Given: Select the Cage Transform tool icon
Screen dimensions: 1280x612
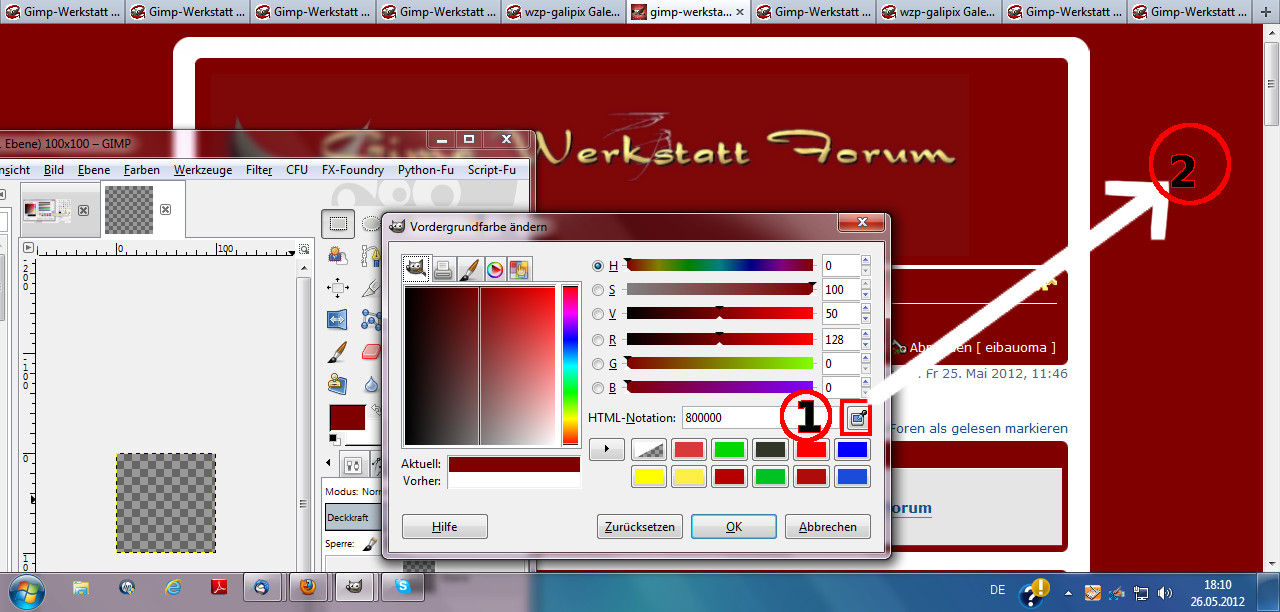Looking at the screenshot, I should point(371,320).
